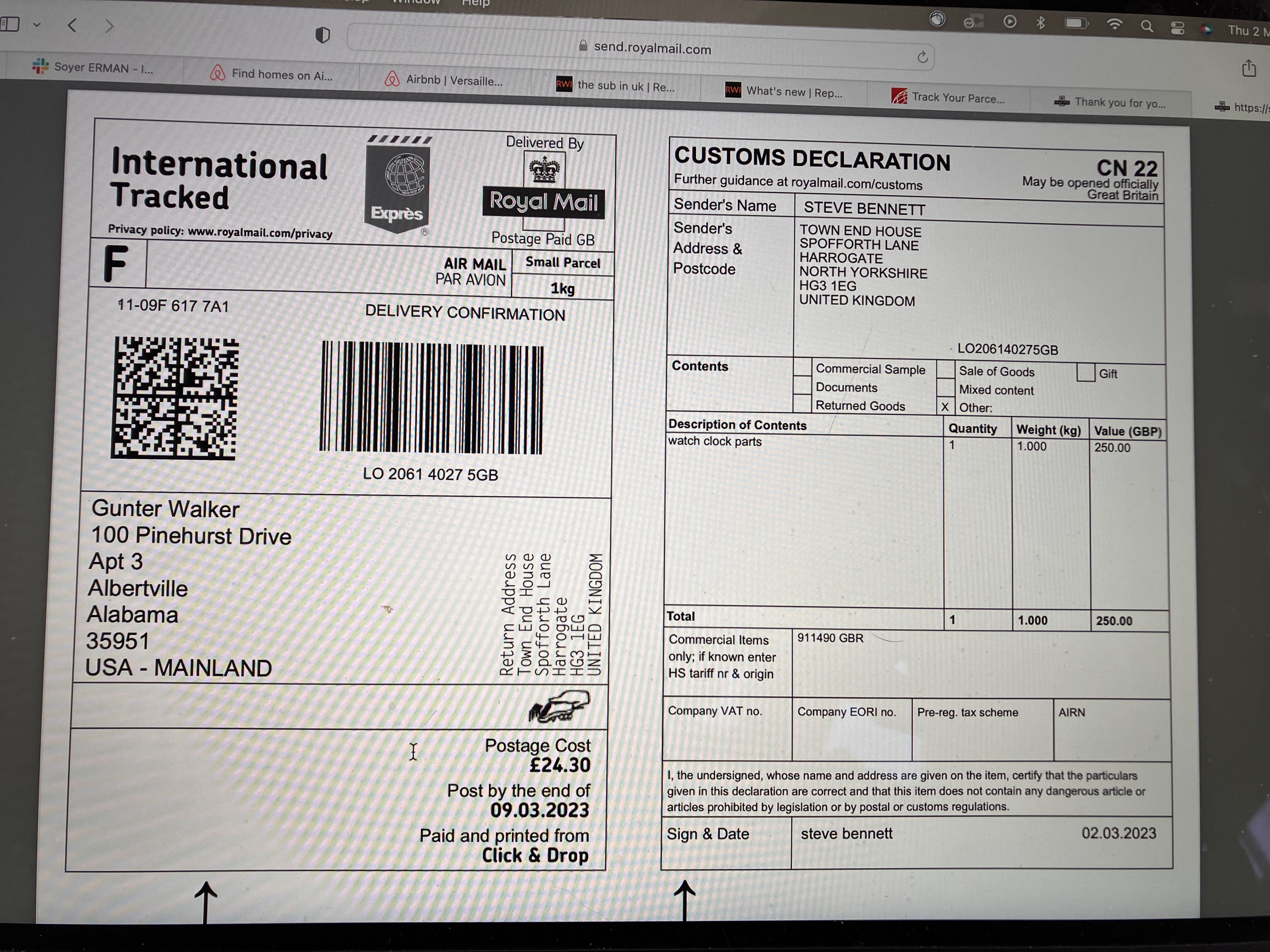Click the Express globe logo
Image resolution: width=1270 pixels, height=952 pixels.
pos(397,185)
